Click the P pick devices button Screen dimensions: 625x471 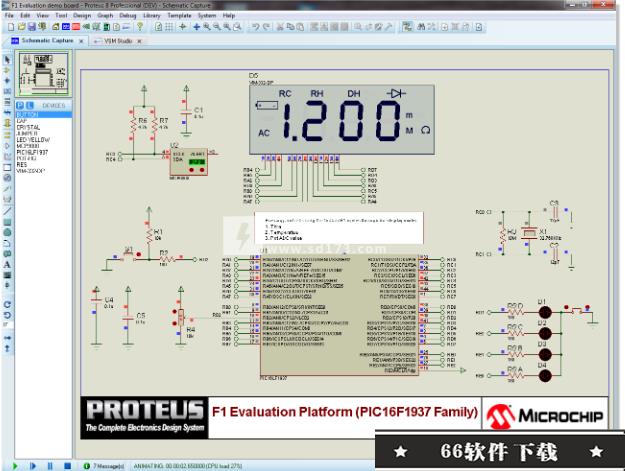[x=20, y=105]
